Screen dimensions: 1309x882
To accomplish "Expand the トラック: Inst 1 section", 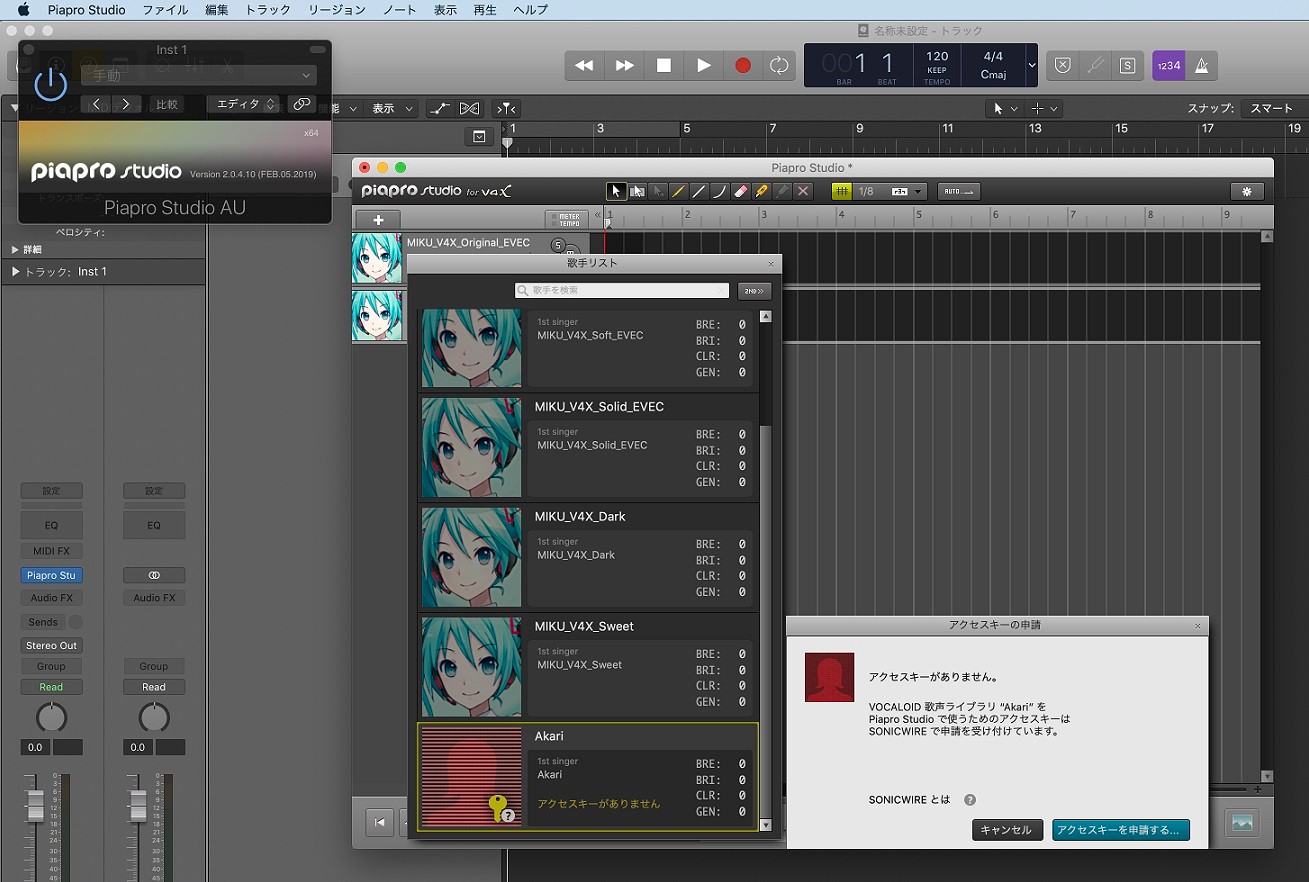I will [x=15, y=272].
